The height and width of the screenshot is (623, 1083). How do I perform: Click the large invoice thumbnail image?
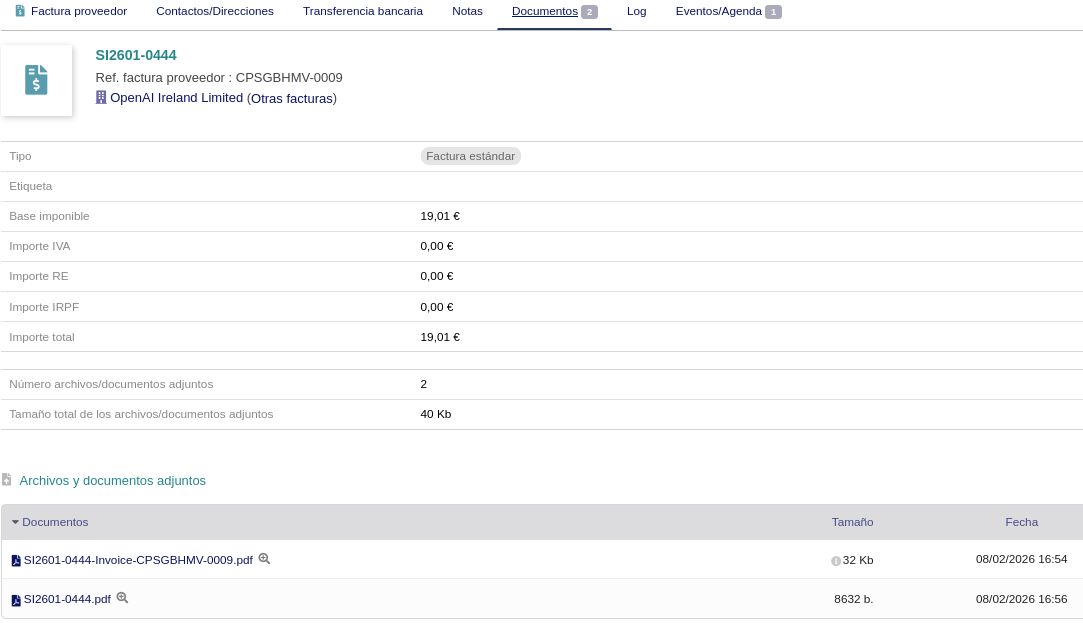pyautogui.click(x=36, y=80)
